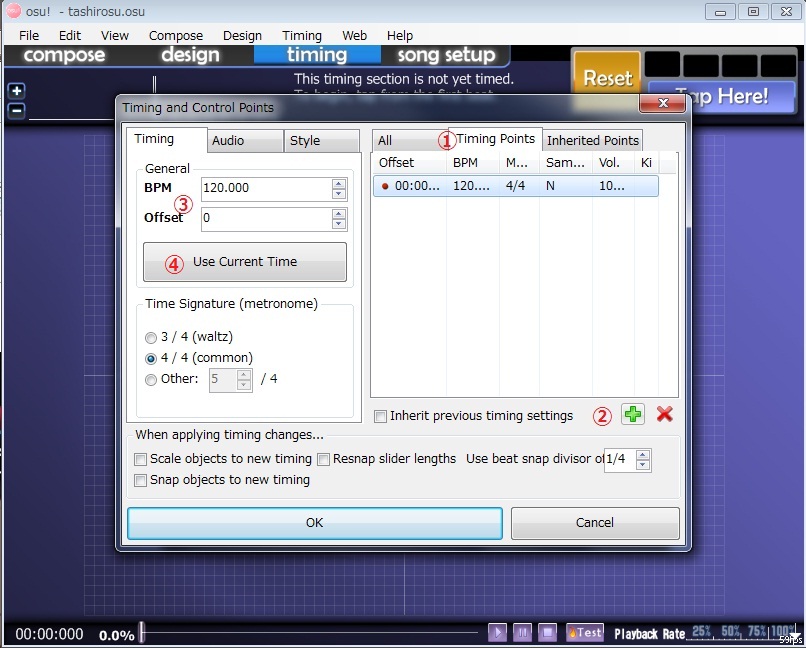Click the orange Reset button
The image size is (806, 648).
point(607,78)
